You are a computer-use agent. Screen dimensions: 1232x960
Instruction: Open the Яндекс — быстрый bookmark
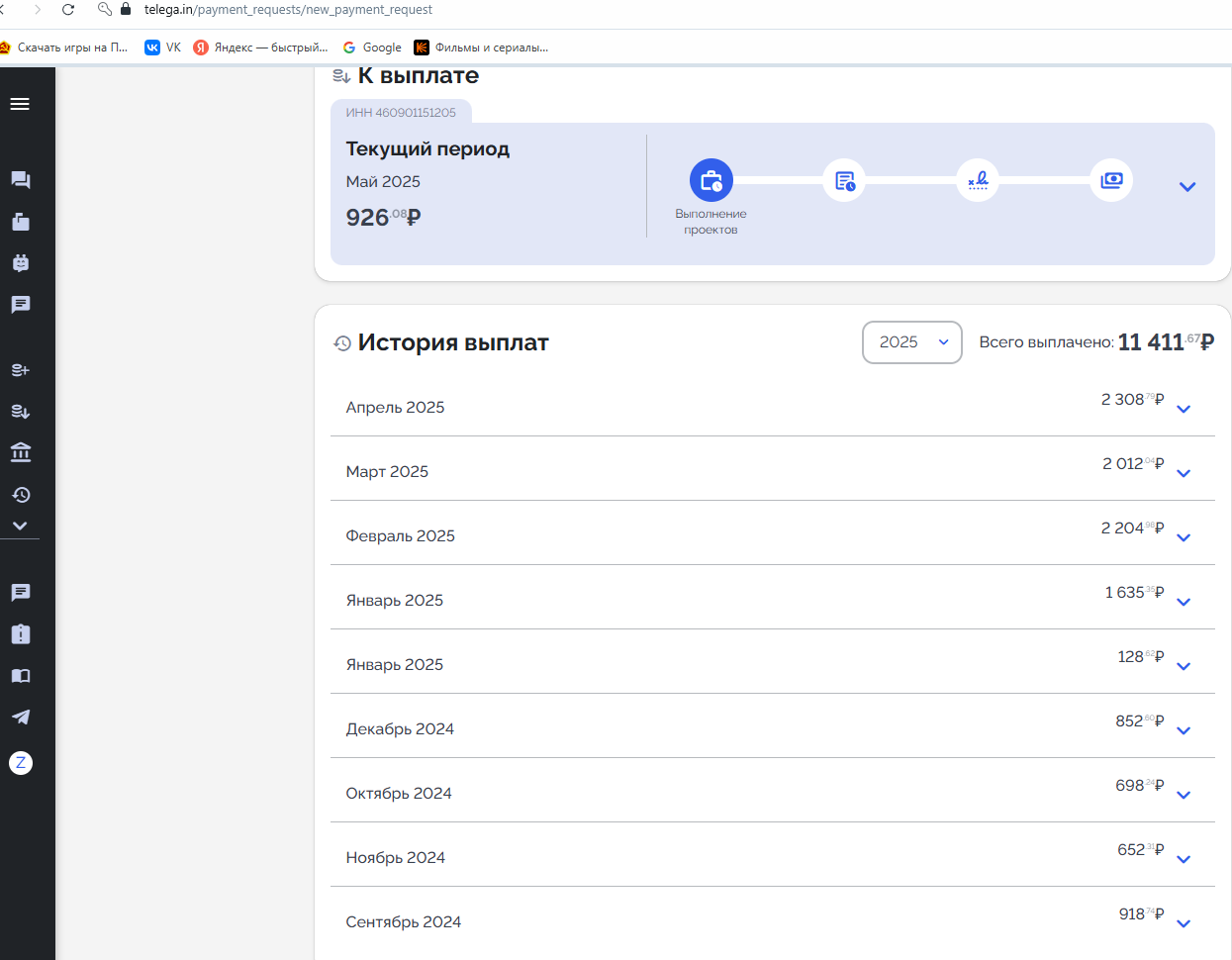click(x=260, y=48)
